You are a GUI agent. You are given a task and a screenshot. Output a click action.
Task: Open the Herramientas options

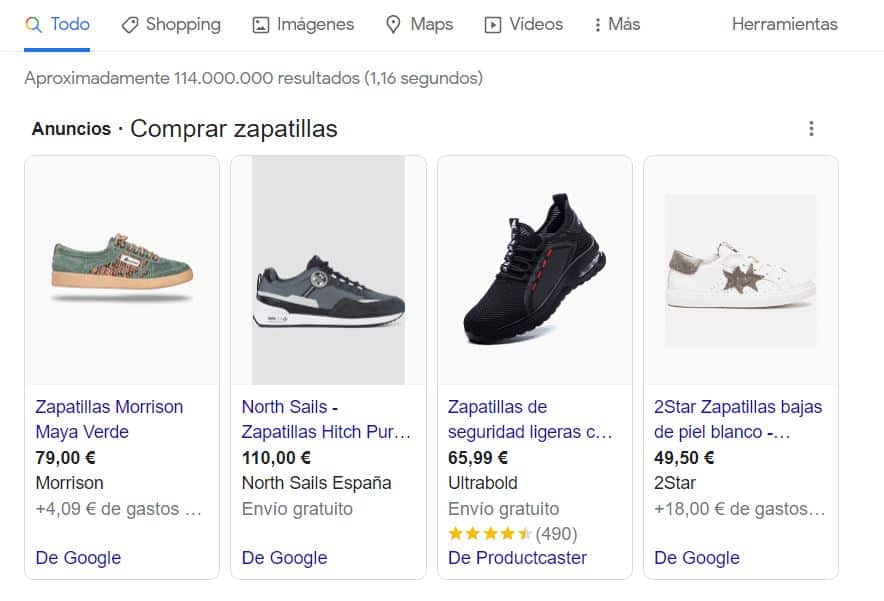tap(784, 24)
